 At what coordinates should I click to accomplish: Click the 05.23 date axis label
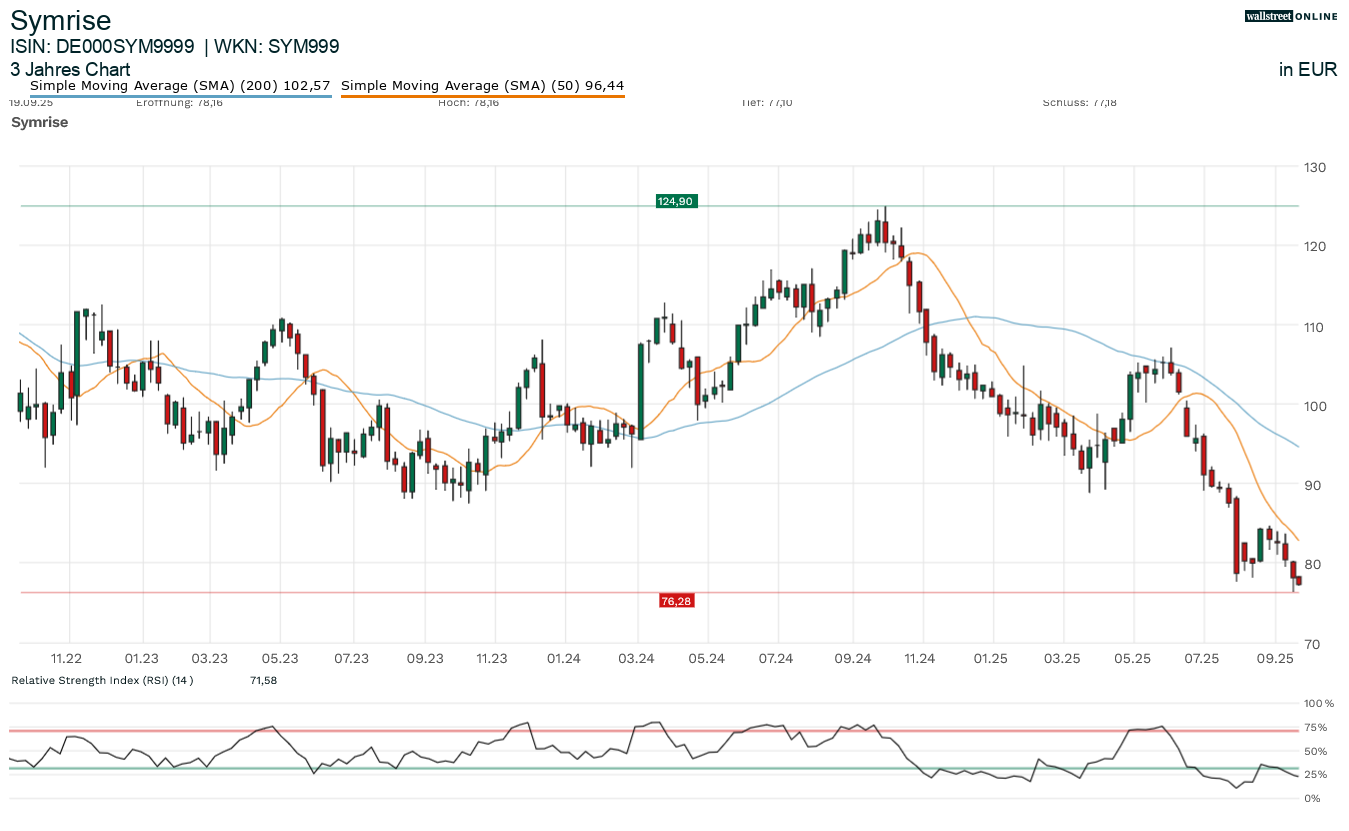pyautogui.click(x=280, y=658)
